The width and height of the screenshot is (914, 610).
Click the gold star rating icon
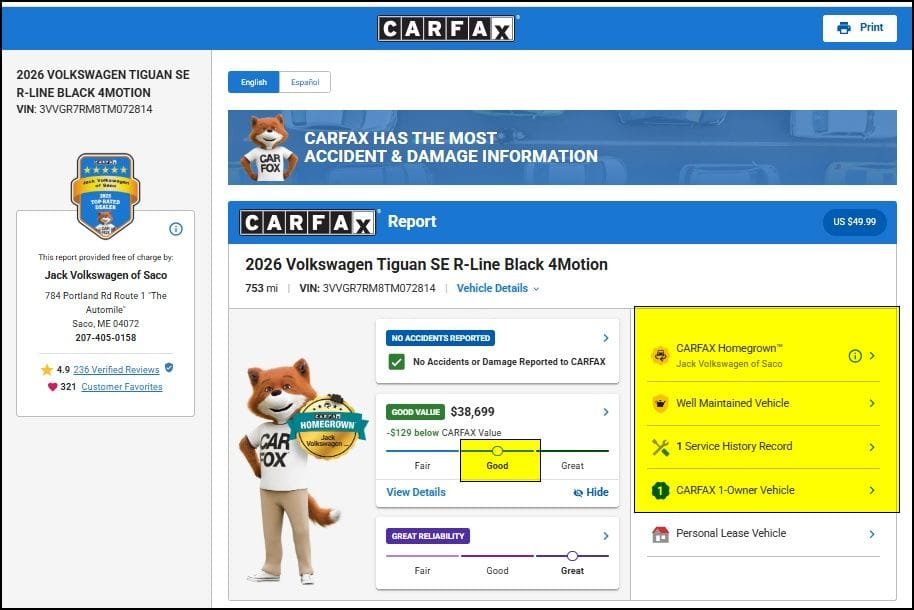(47, 370)
